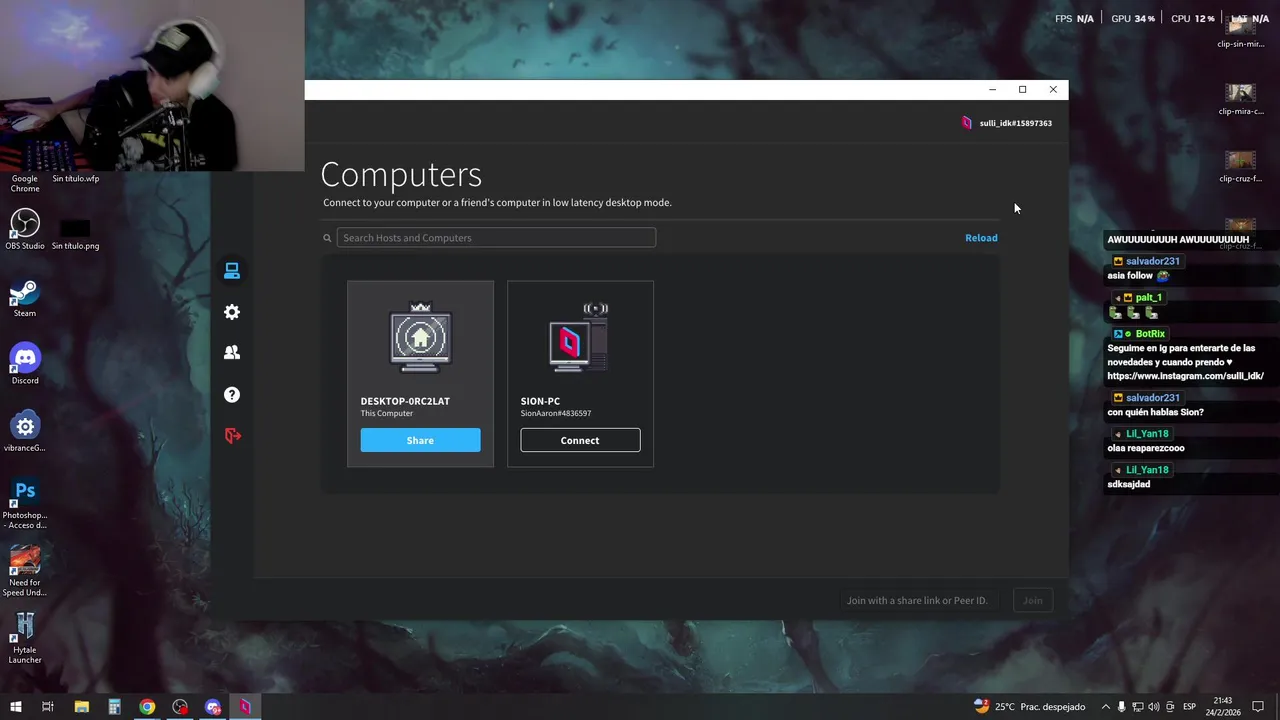Switch to Discord on the taskbar

click(213, 707)
